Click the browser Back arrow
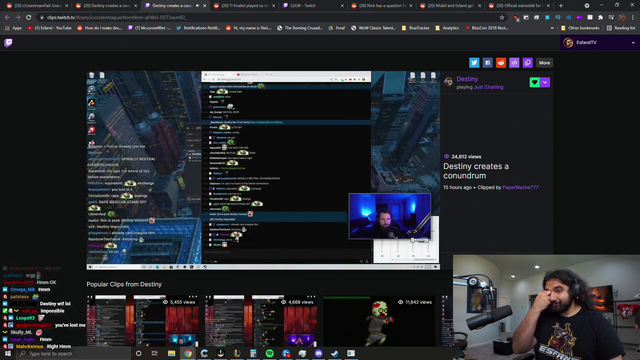This screenshot has width=640, height=360. (7, 18)
